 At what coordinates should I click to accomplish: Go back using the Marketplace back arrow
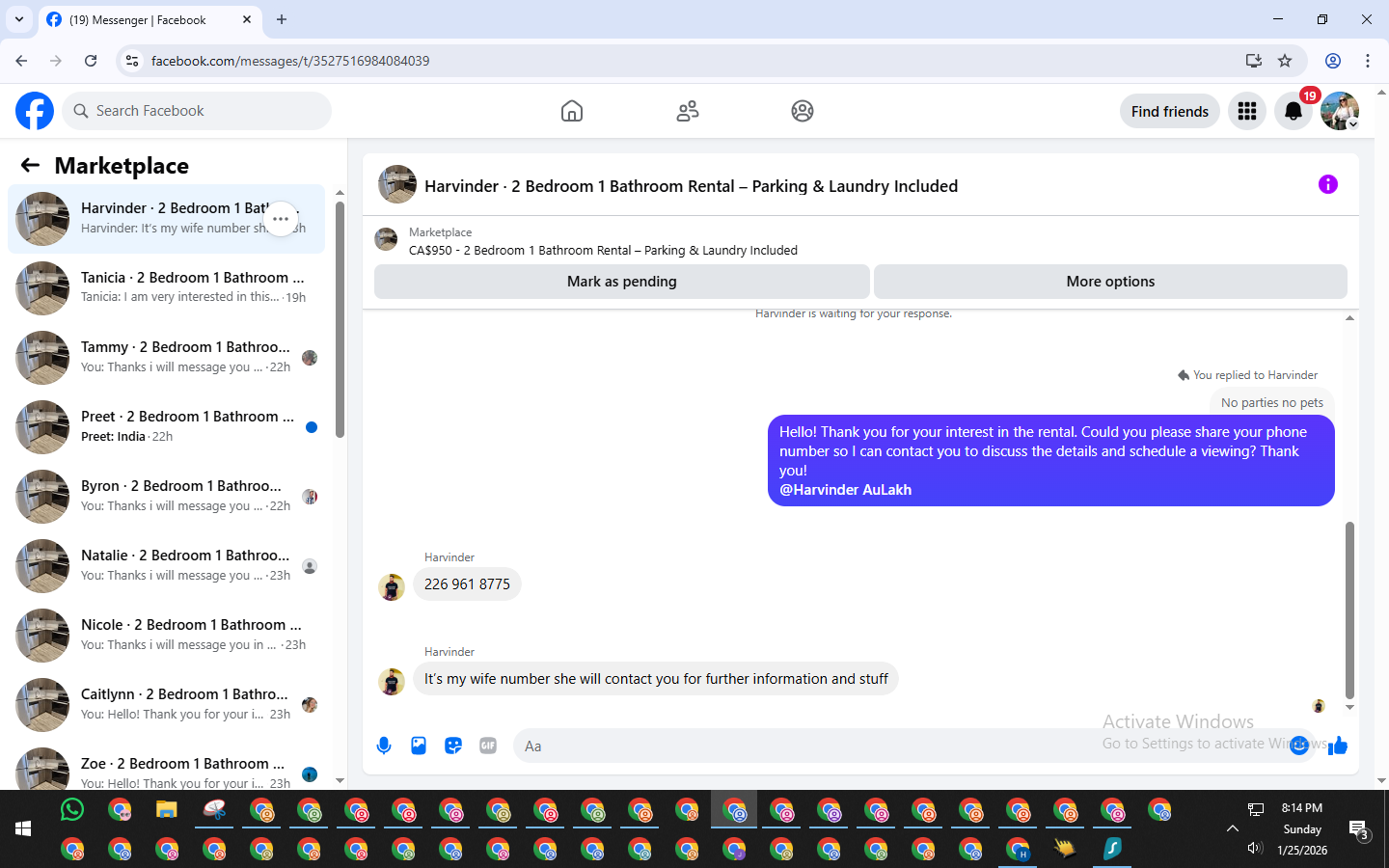[x=30, y=165]
